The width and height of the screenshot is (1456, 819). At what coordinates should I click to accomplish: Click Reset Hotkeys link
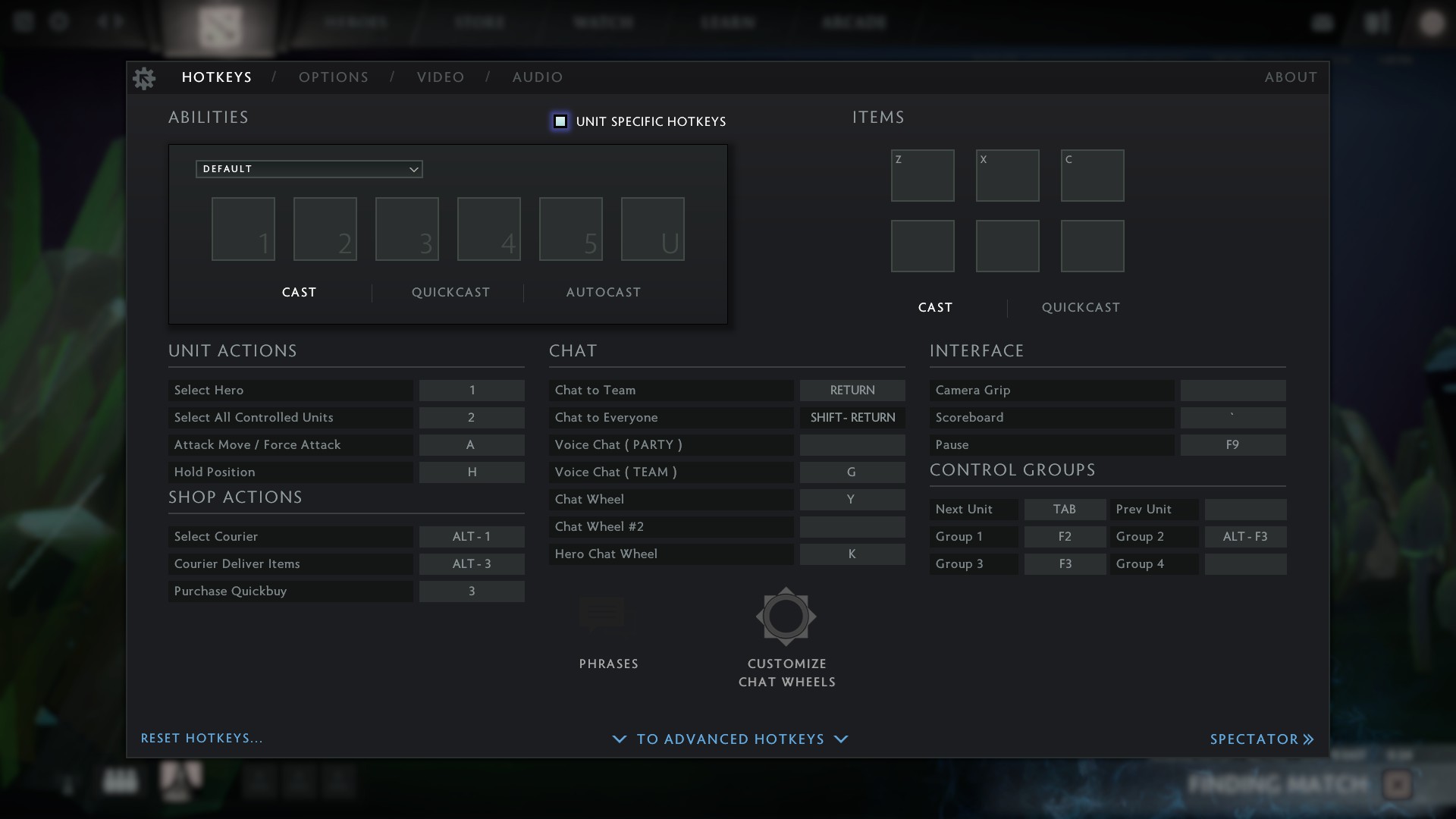pos(202,739)
